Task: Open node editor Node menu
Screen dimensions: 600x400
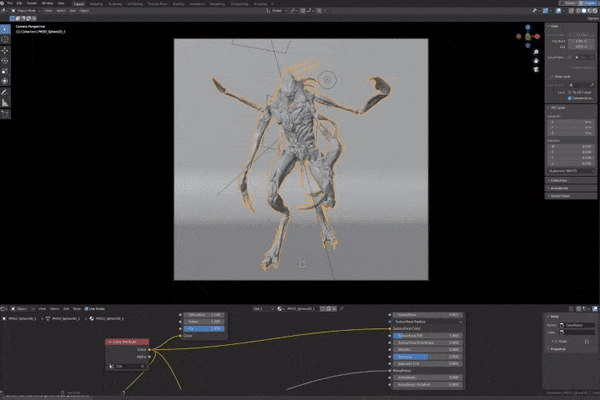Action: coord(77,309)
